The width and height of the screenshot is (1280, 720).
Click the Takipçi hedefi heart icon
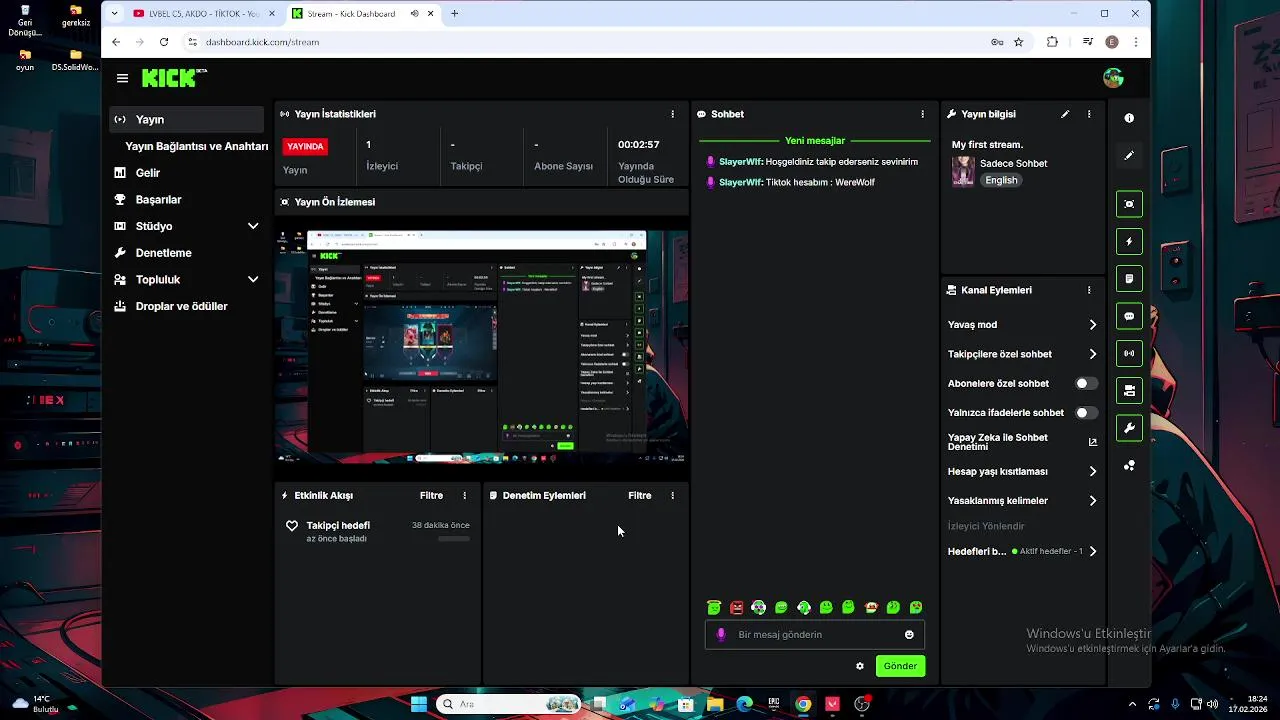[x=292, y=526]
